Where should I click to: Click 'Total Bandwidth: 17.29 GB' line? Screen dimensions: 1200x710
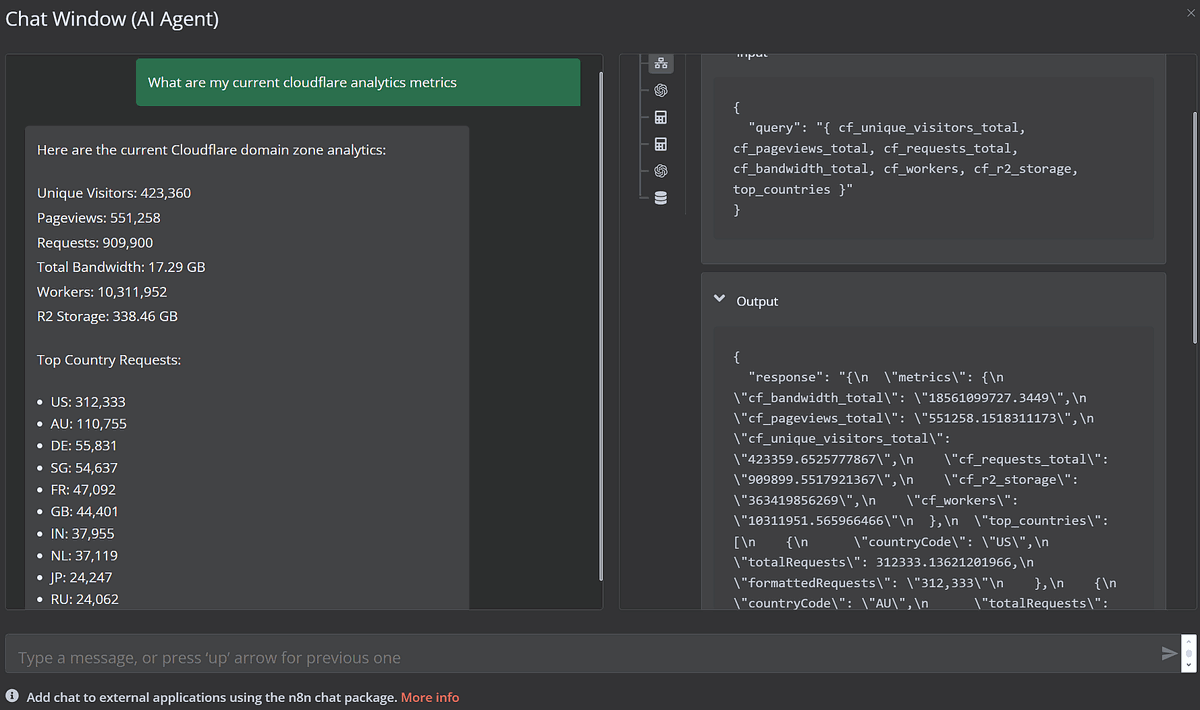click(x=121, y=267)
